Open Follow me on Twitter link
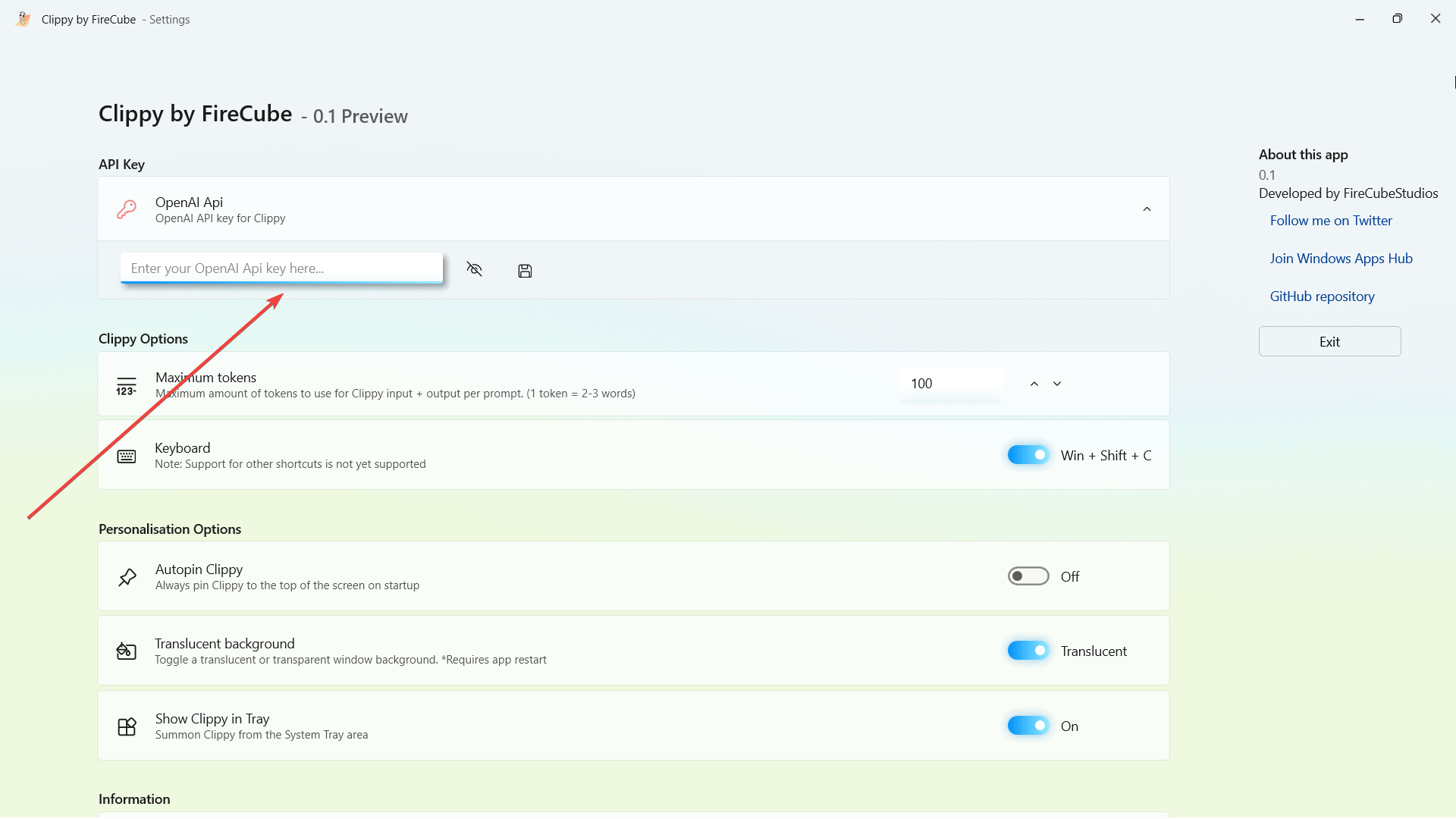The image size is (1456, 819). (x=1331, y=221)
